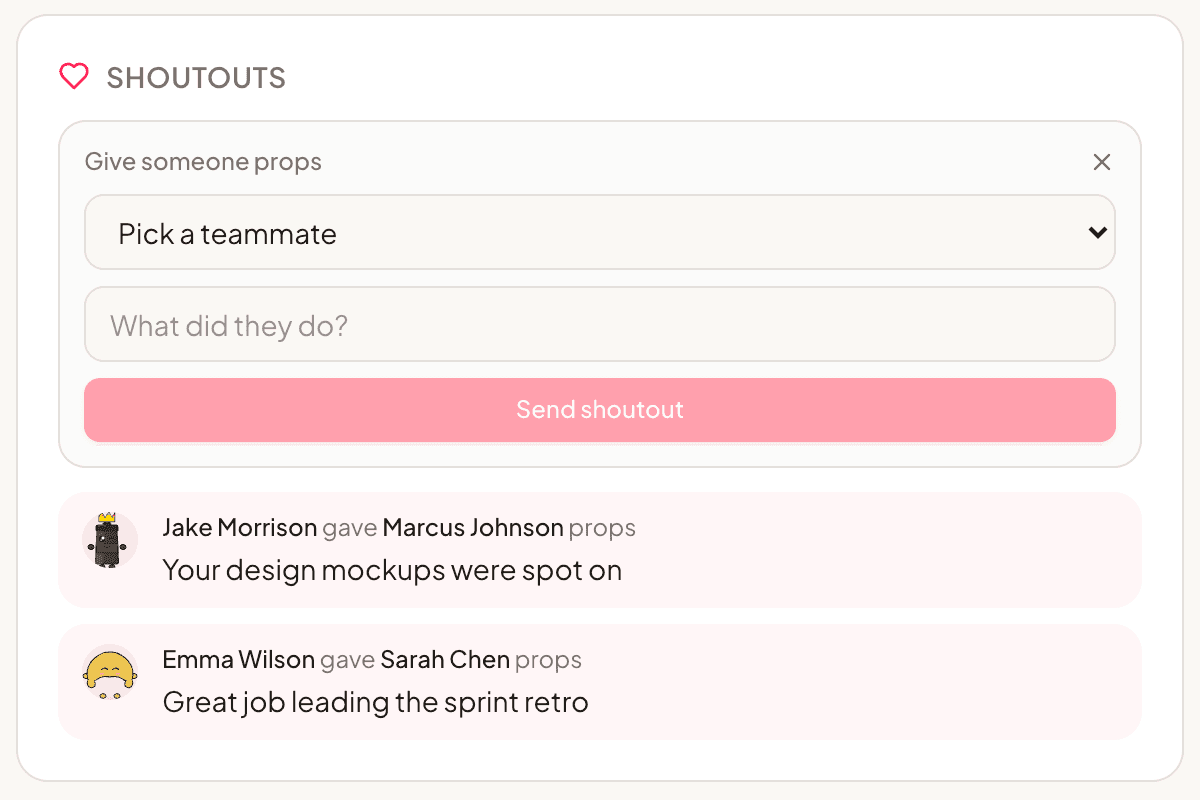
Task: Select the Give someone props heading
Action: [203, 161]
